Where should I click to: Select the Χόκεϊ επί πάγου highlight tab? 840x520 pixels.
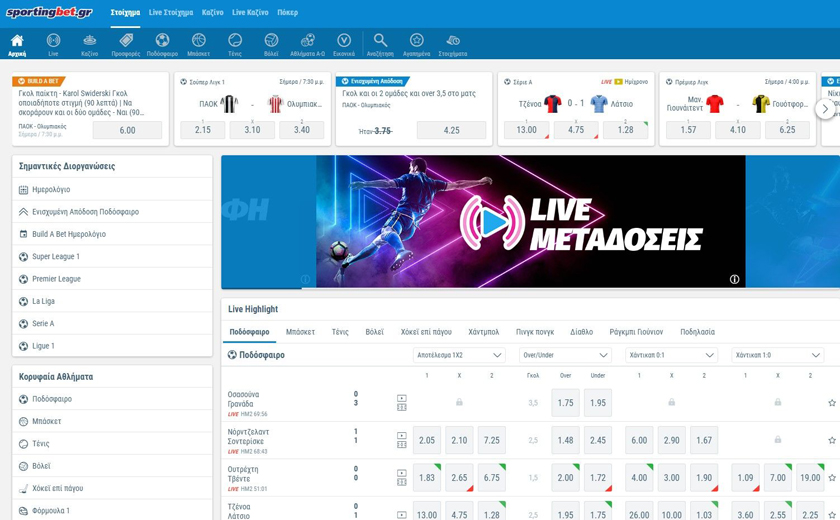(x=426, y=332)
